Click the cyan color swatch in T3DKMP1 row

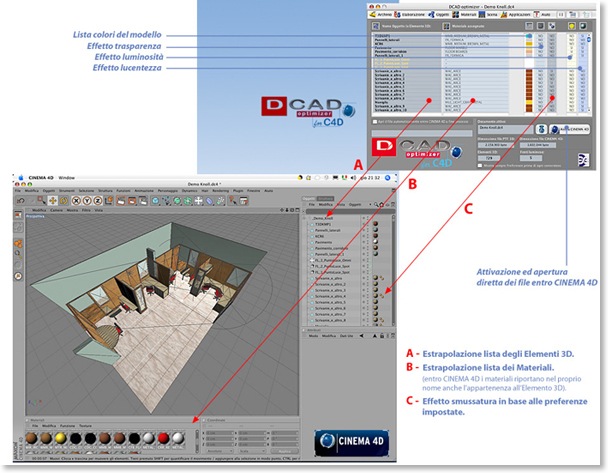(x=529, y=36)
